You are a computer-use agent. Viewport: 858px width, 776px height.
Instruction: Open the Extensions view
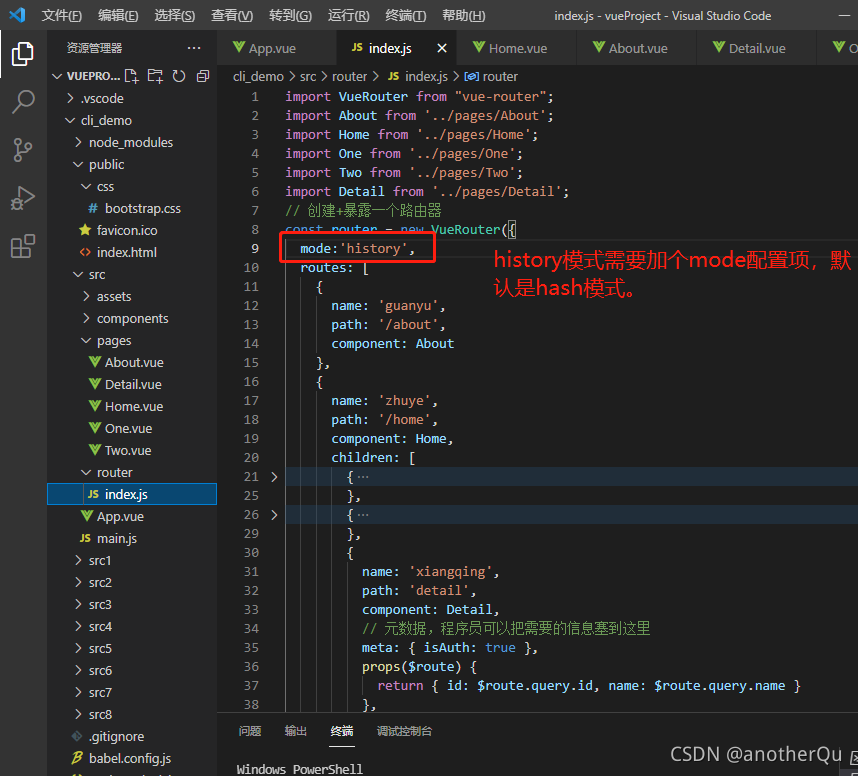coord(22,246)
